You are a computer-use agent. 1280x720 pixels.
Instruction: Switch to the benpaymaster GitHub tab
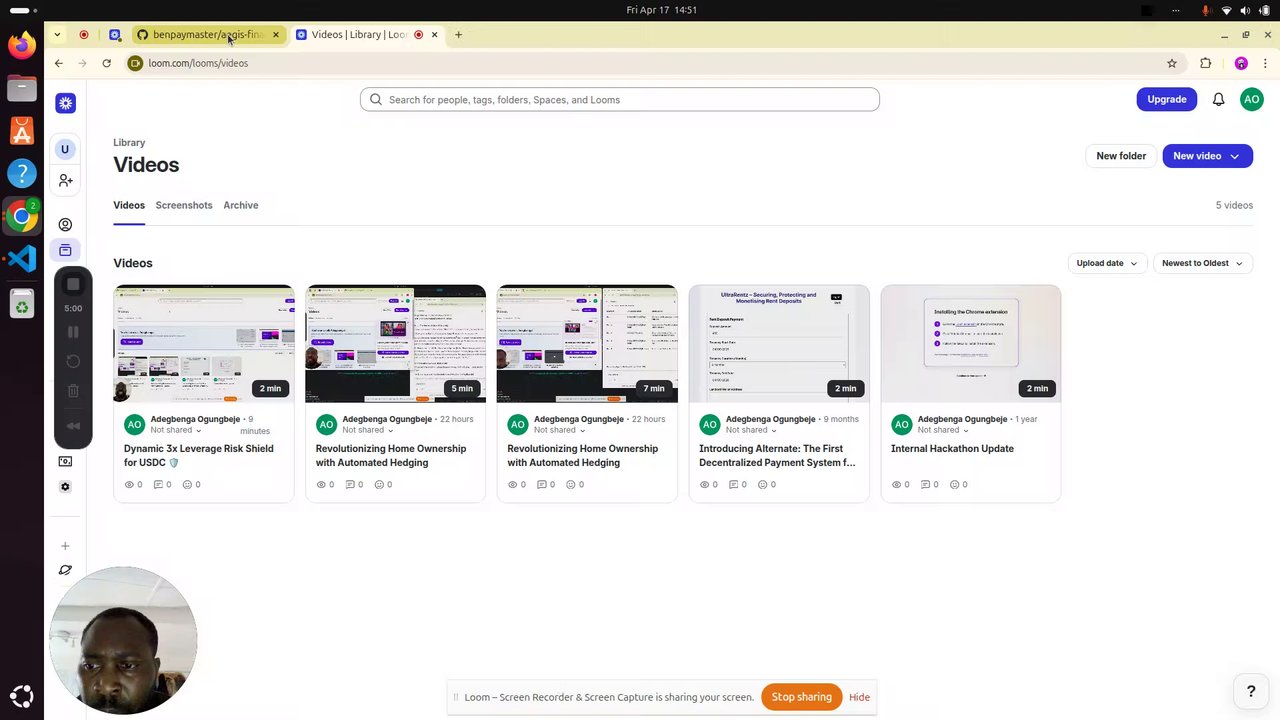[208, 35]
